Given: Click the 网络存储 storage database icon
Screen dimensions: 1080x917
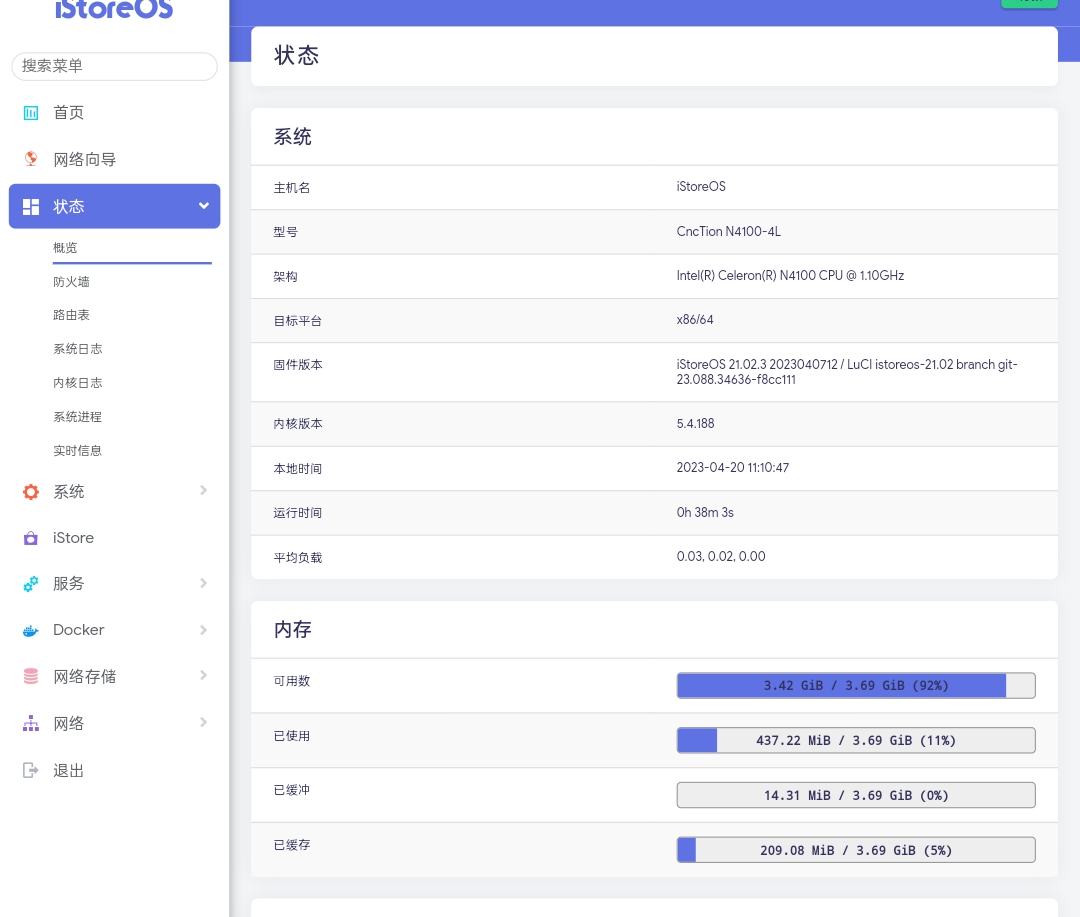Looking at the screenshot, I should [x=31, y=677].
